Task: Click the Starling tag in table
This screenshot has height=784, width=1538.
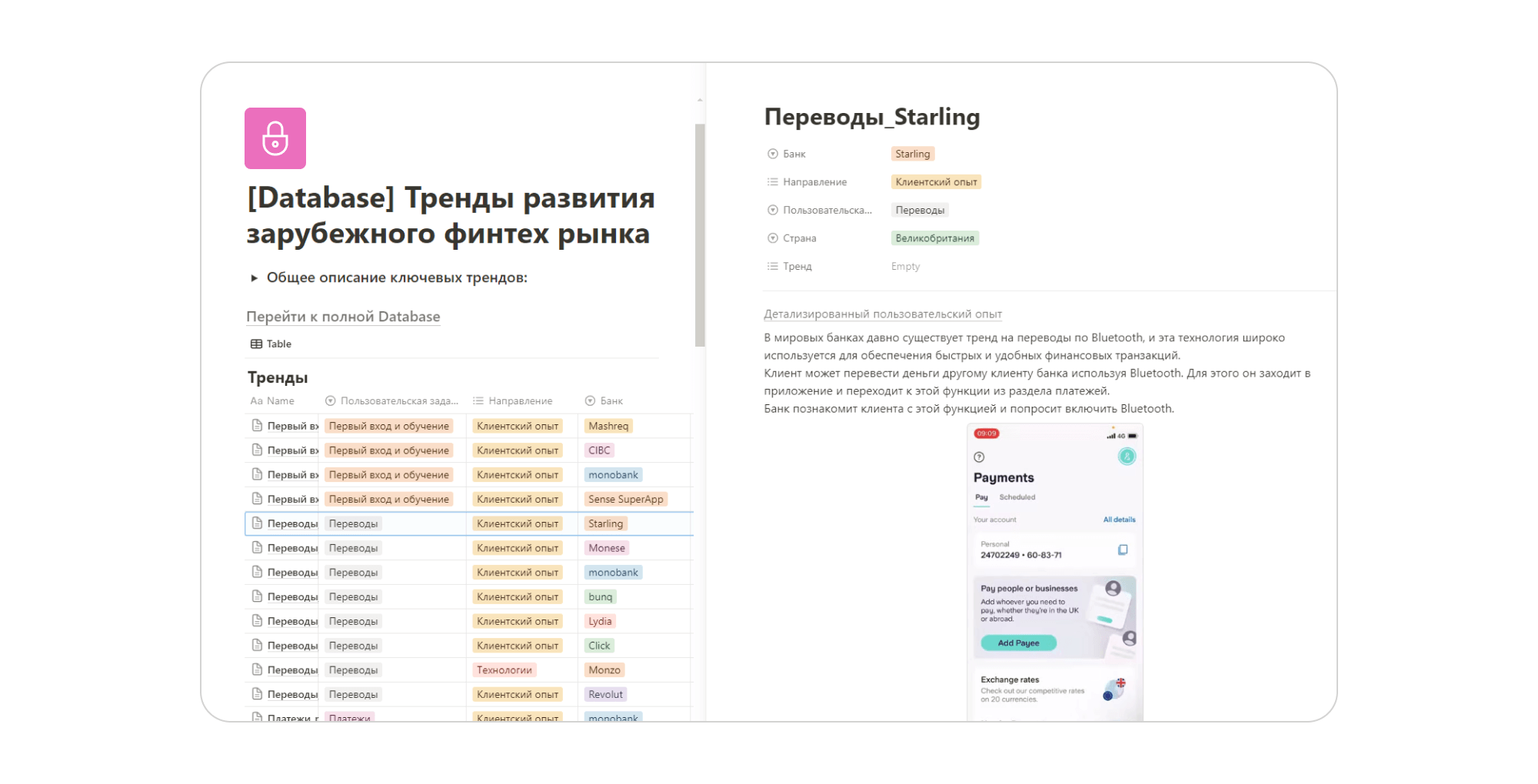Action: (x=605, y=524)
